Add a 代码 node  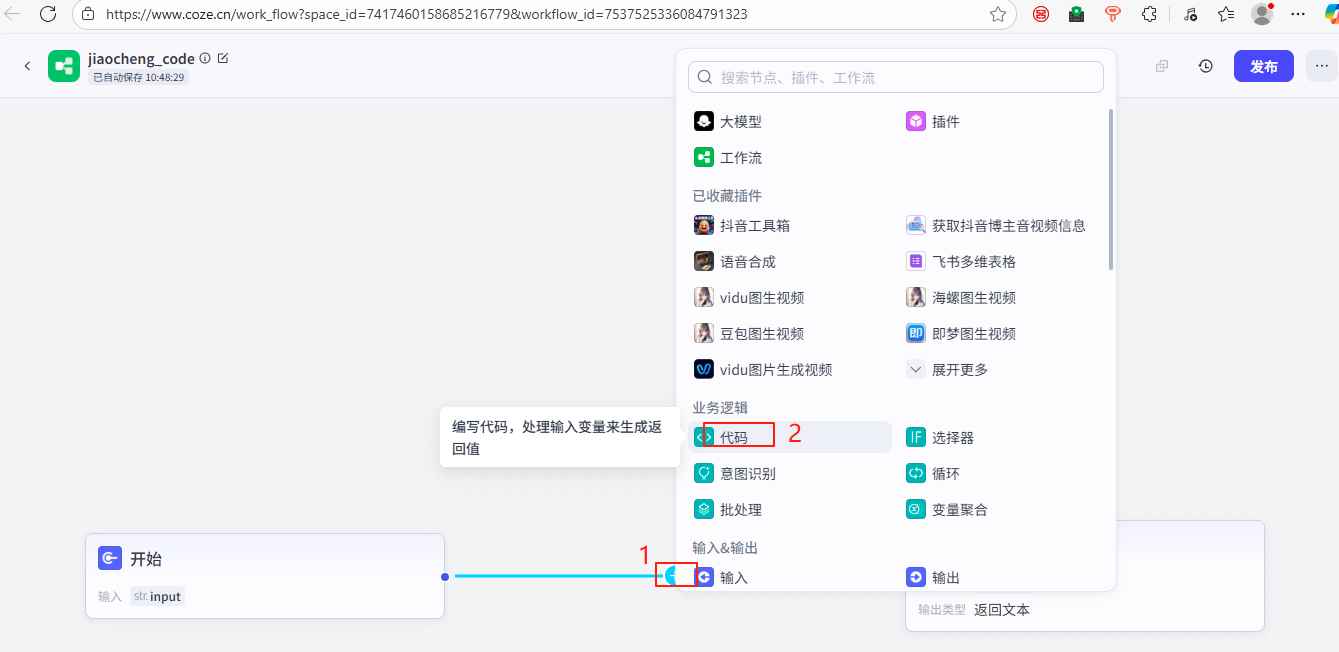[790, 437]
